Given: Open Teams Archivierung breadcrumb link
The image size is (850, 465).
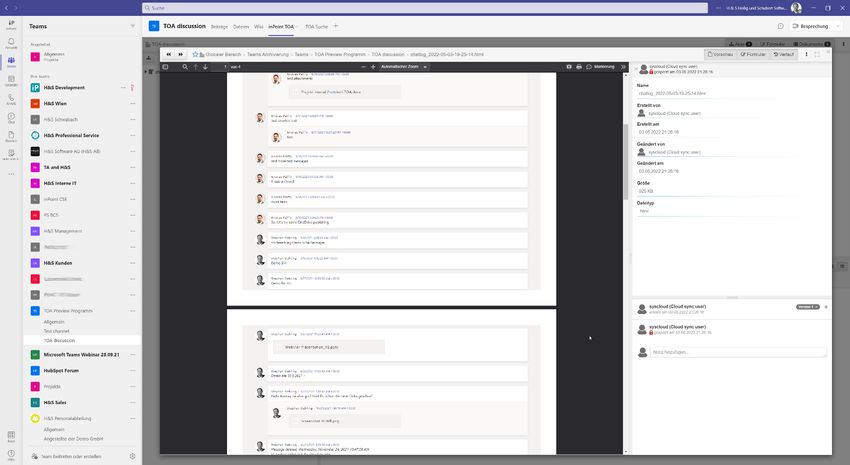Looking at the screenshot, I should tap(268, 54).
